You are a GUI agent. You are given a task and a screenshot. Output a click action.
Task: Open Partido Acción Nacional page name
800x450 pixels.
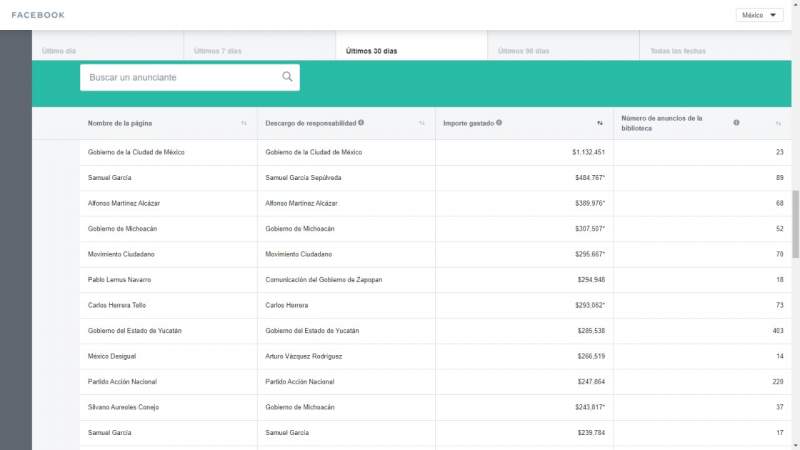point(122,382)
